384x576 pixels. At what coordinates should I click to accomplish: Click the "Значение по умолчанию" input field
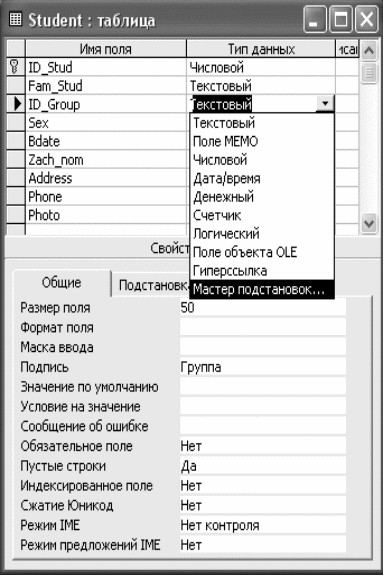[x=263, y=387]
